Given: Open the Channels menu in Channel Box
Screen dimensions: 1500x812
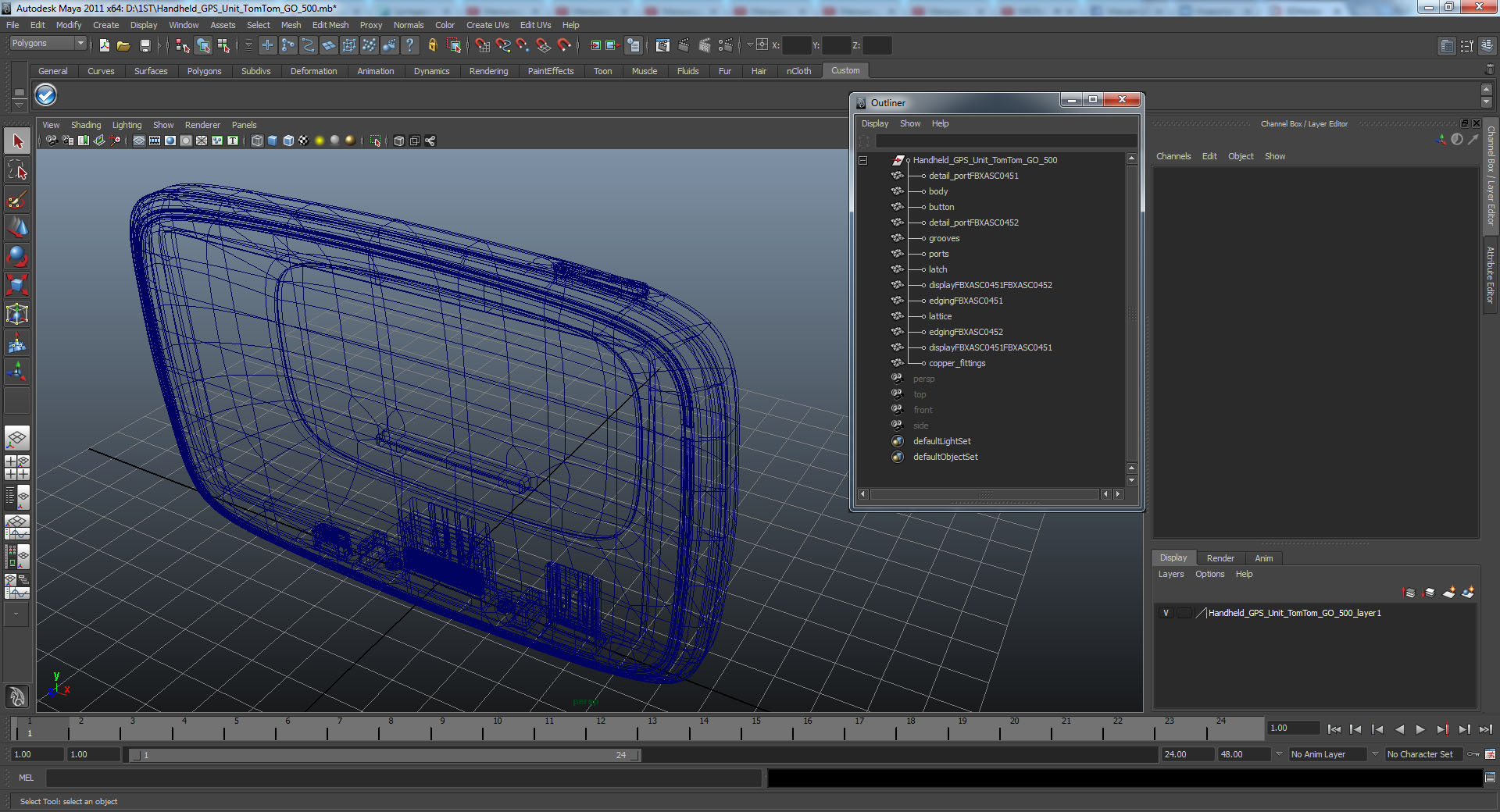Looking at the screenshot, I should [1173, 156].
